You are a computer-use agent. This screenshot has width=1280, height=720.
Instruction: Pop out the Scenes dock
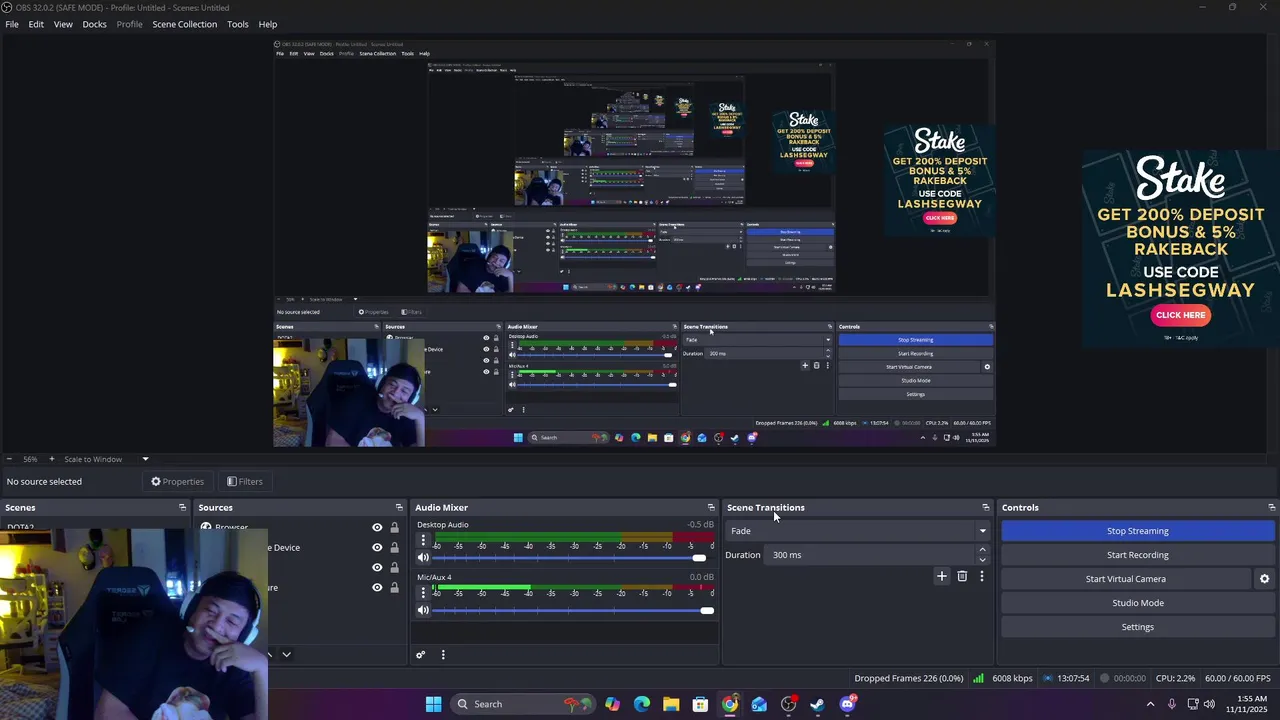click(182, 507)
